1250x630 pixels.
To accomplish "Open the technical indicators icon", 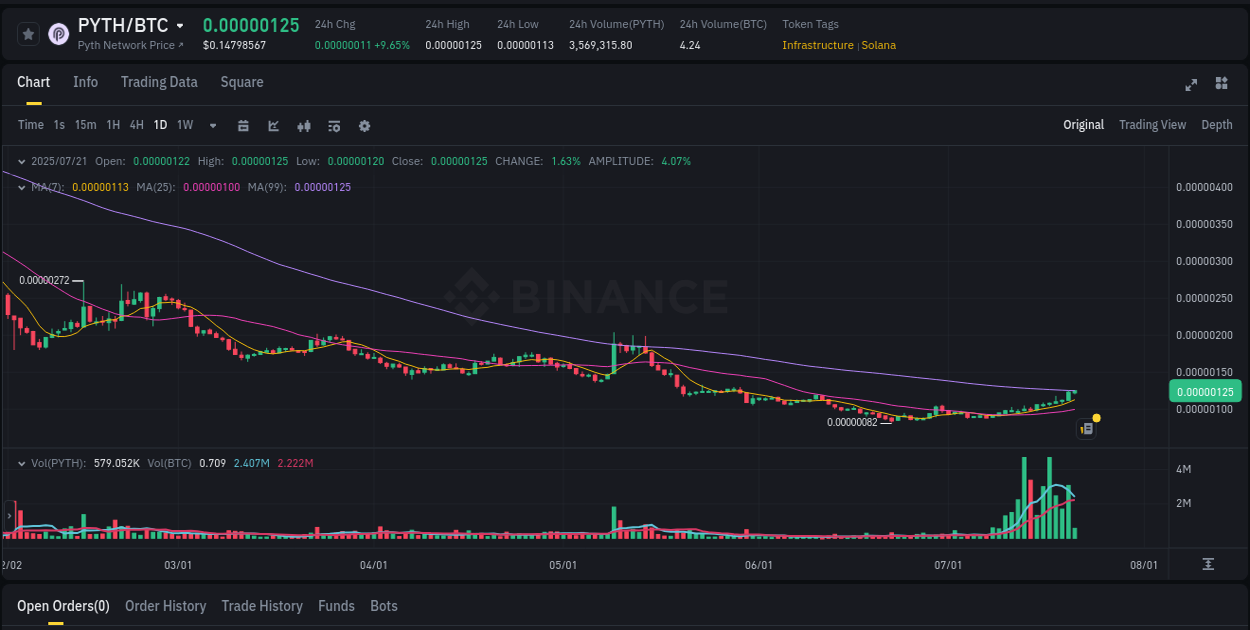I will click(x=304, y=125).
